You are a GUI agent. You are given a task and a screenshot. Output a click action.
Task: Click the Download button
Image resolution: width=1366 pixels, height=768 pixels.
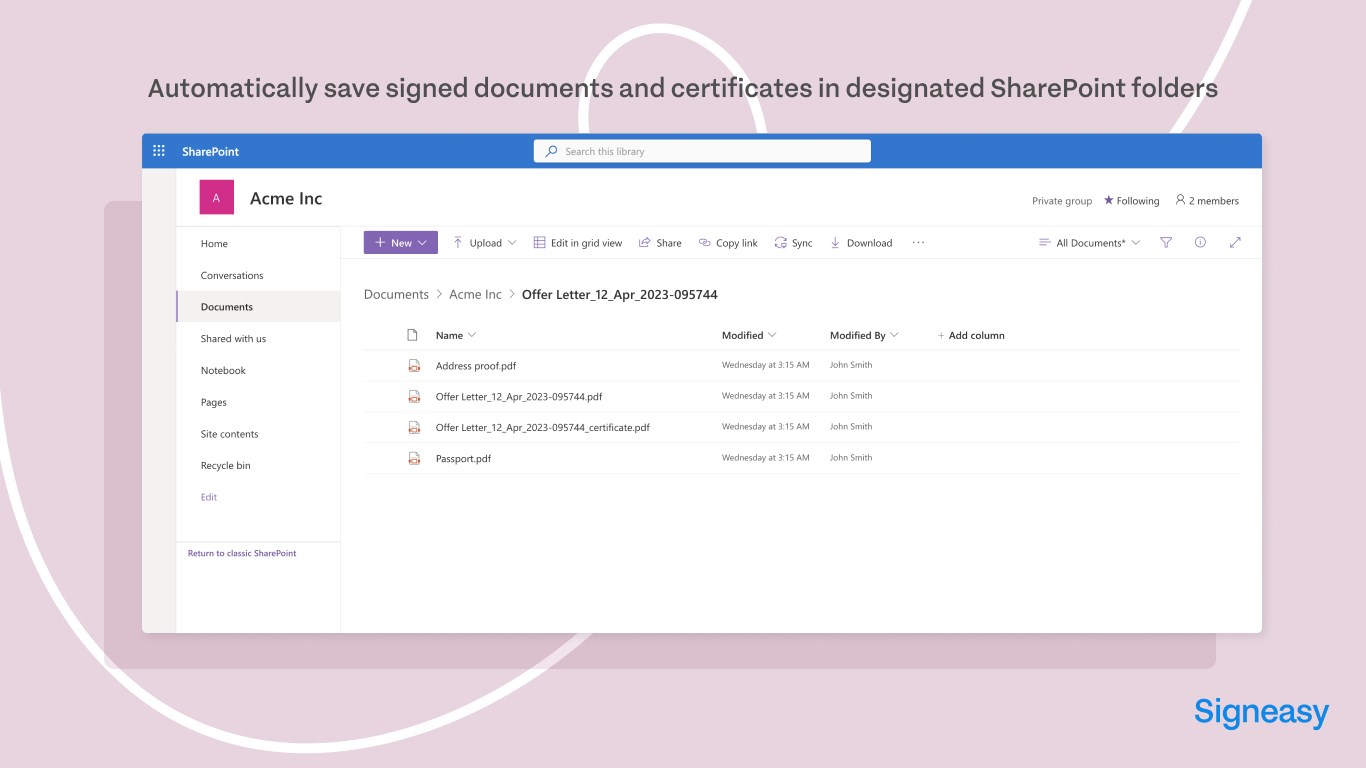[861, 243]
